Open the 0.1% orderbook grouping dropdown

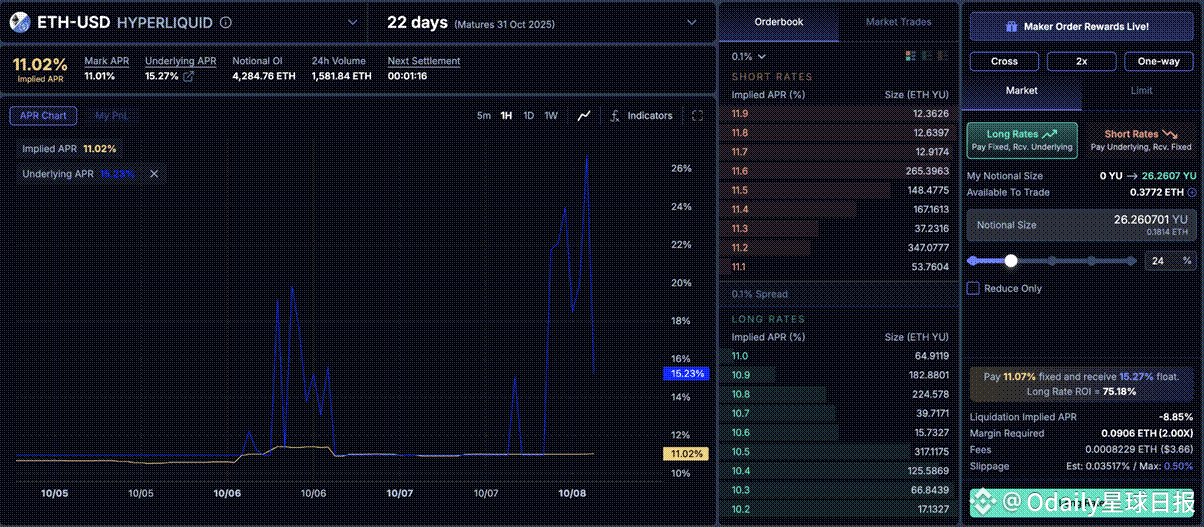click(749, 57)
